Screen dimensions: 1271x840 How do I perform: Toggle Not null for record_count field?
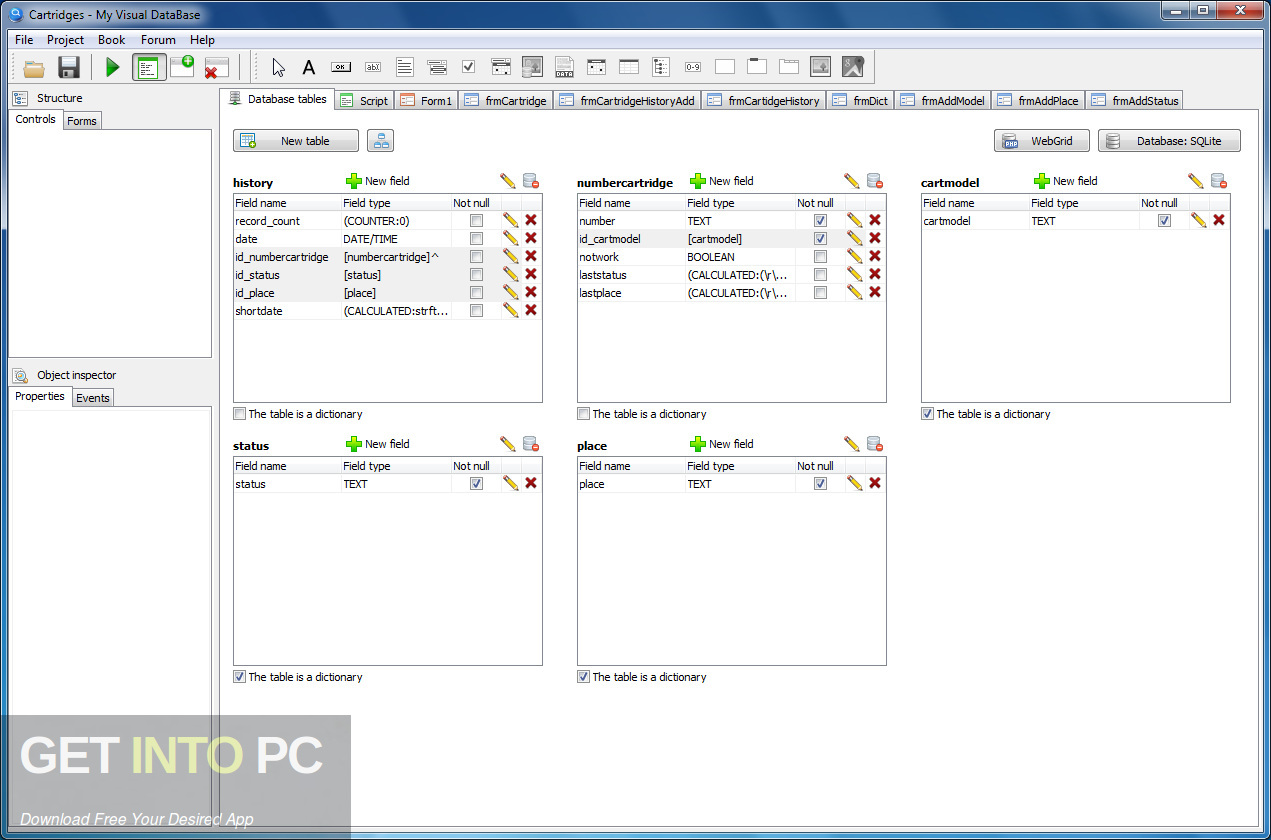point(476,221)
